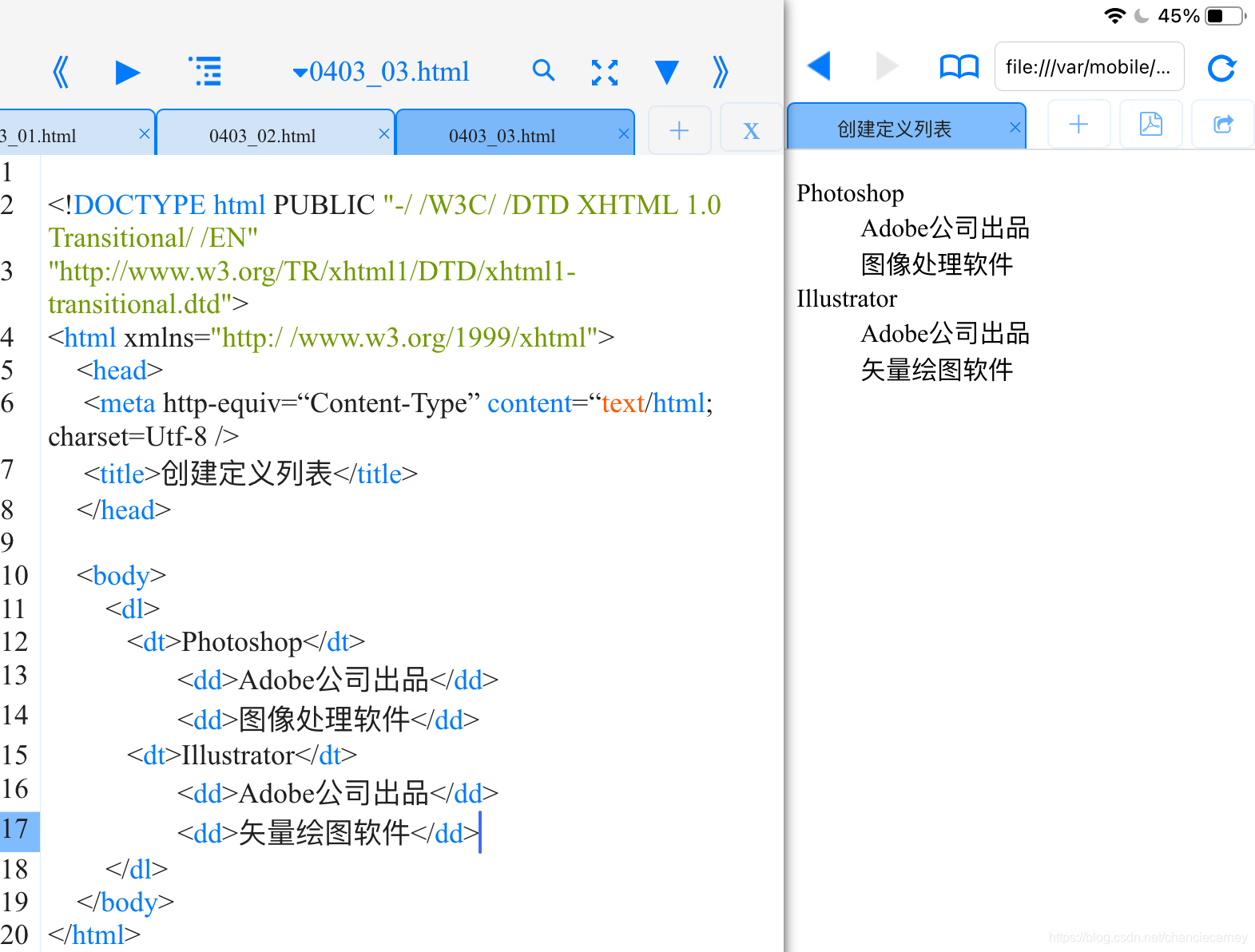Click the <dd>矢量绘图软件</dd> code line
This screenshot has height=952, width=1255.
pos(328,833)
